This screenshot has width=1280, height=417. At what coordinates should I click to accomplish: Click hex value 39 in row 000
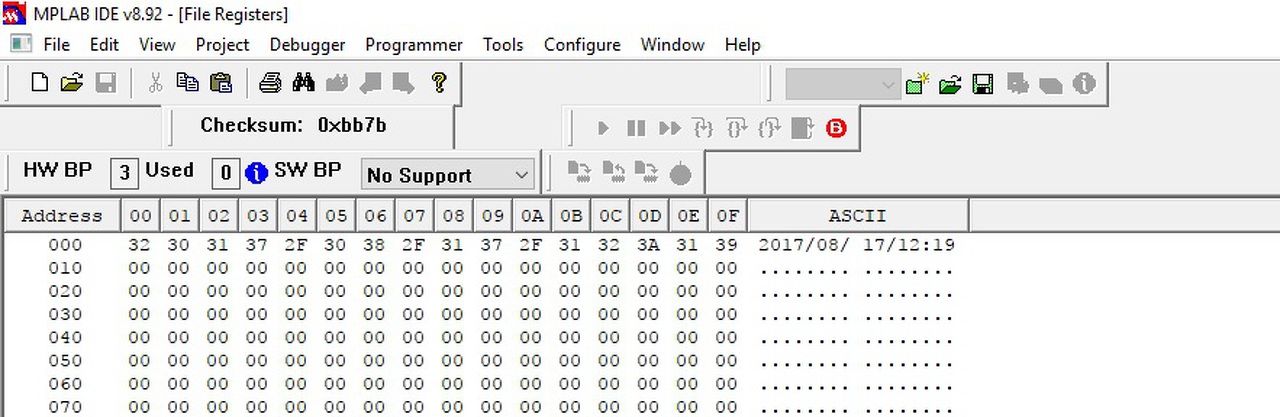(x=726, y=245)
